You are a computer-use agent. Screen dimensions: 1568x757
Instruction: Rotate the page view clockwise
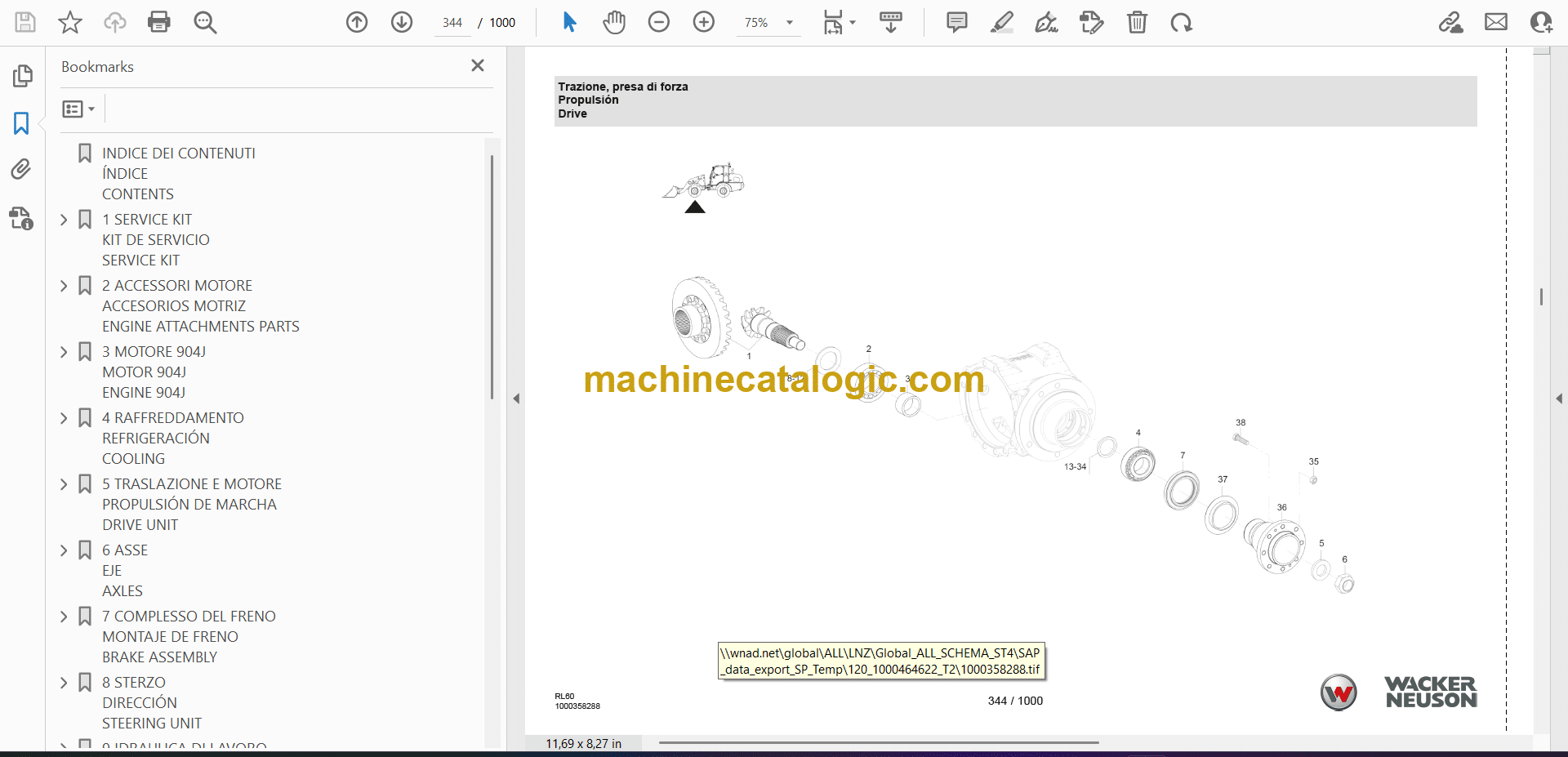1181,22
